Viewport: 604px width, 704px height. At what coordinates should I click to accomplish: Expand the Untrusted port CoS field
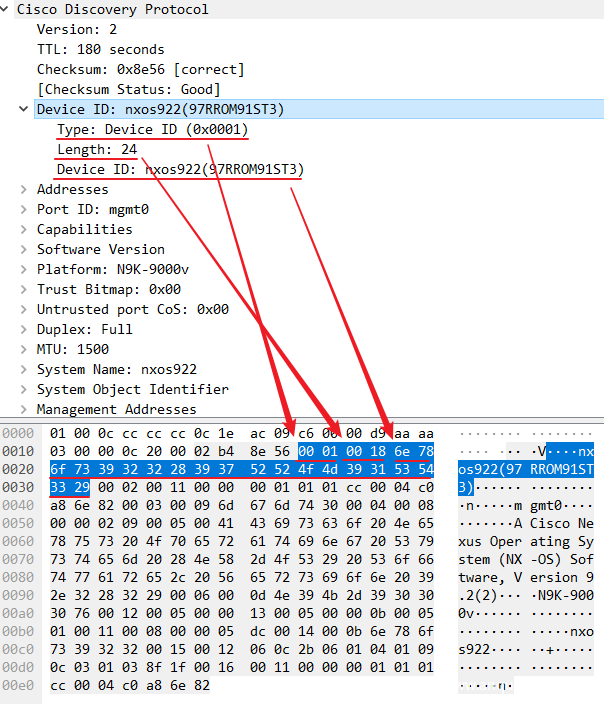[24, 309]
